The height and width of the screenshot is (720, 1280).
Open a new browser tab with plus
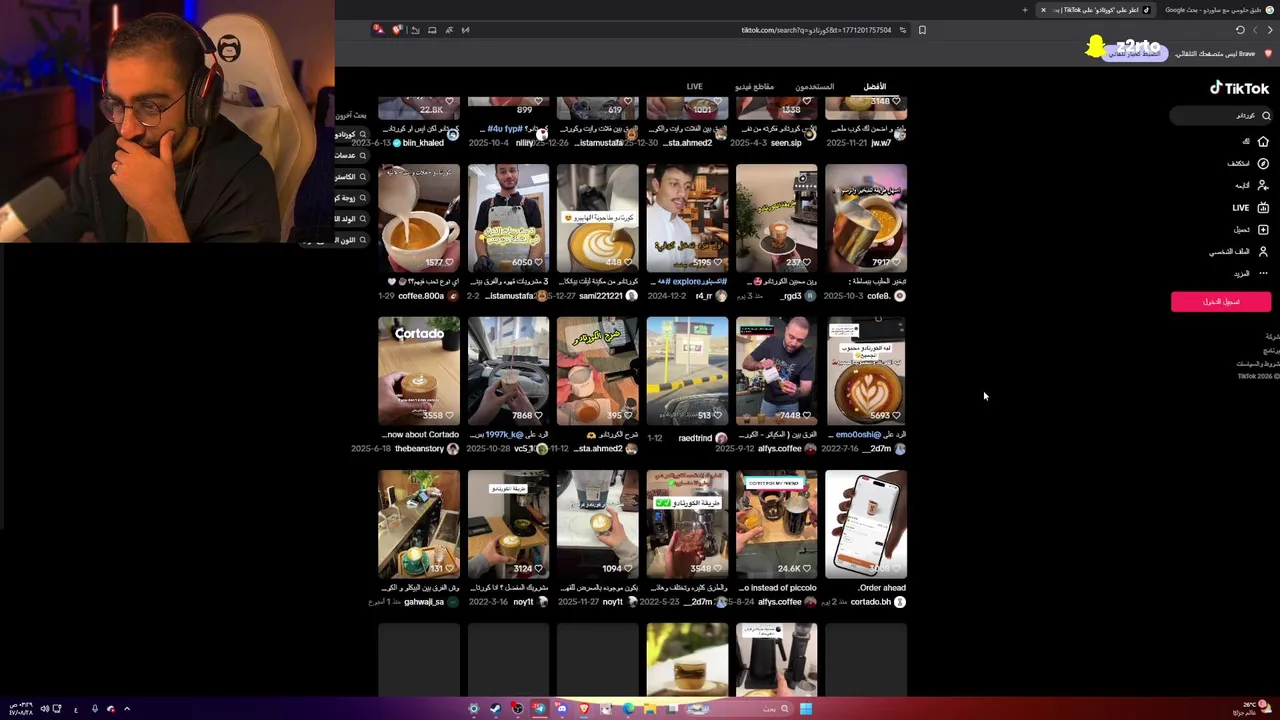pos(1024,10)
